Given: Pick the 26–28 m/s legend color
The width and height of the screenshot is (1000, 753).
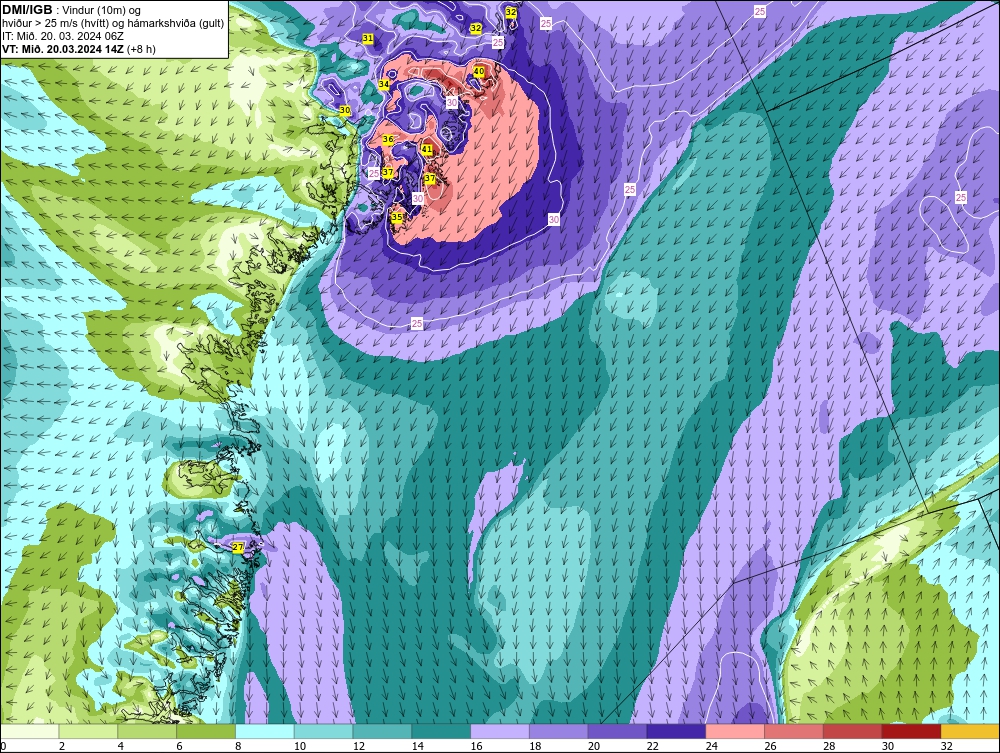Looking at the screenshot, I should [x=793, y=731].
